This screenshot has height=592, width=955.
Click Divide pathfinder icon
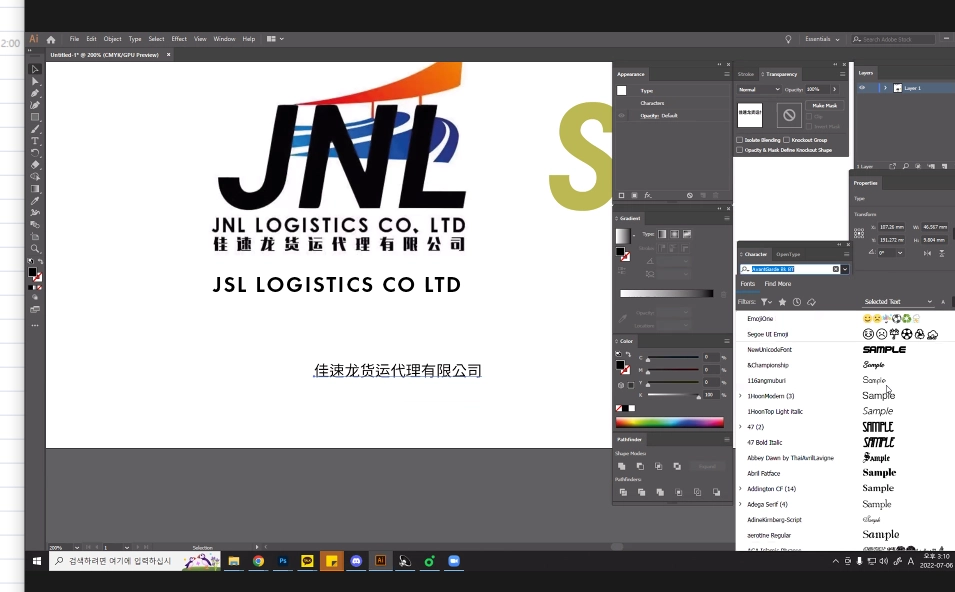[x=623, y=492]
